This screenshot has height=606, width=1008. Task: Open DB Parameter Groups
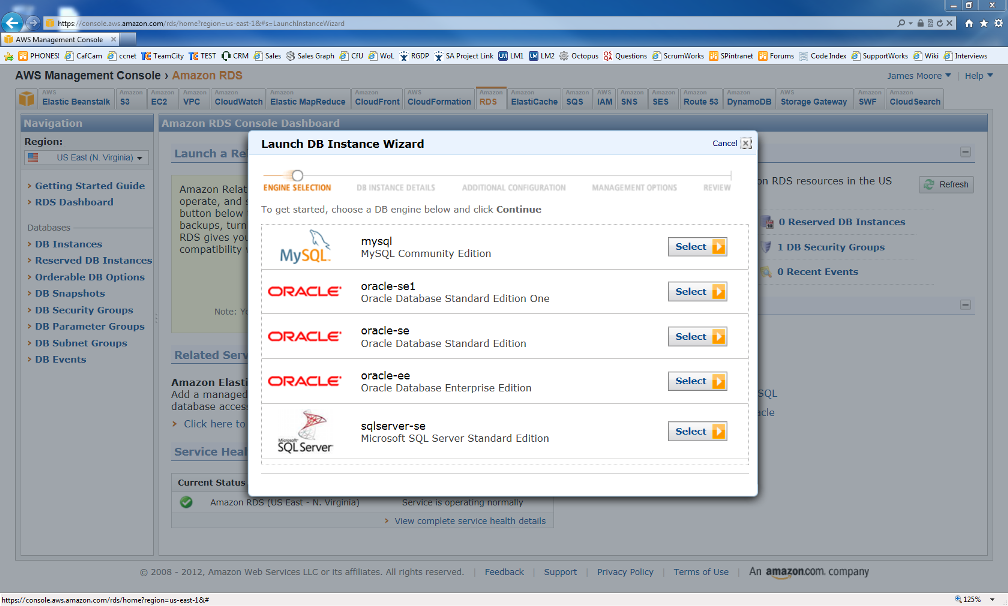[90, 327]
